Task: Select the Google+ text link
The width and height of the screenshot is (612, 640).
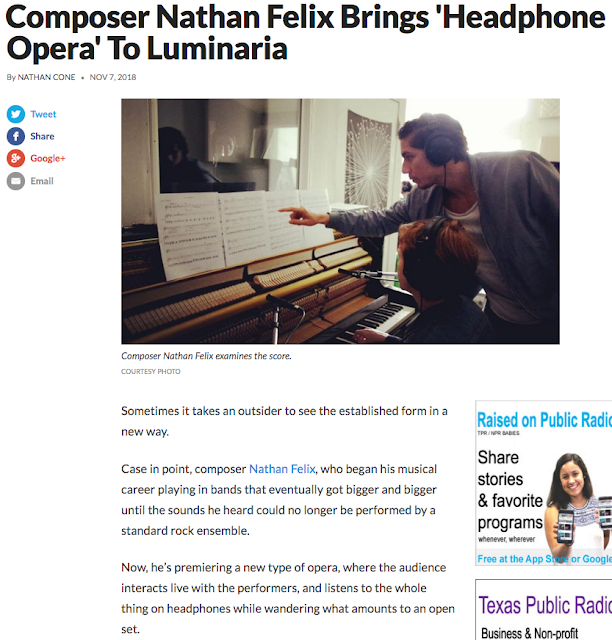Action: coord(48,158)
